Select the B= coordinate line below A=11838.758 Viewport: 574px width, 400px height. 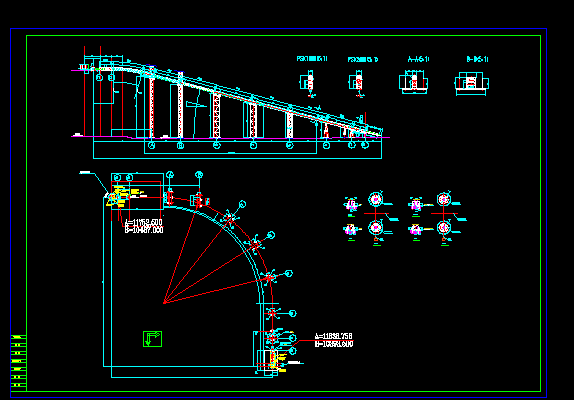coord(334,344)
